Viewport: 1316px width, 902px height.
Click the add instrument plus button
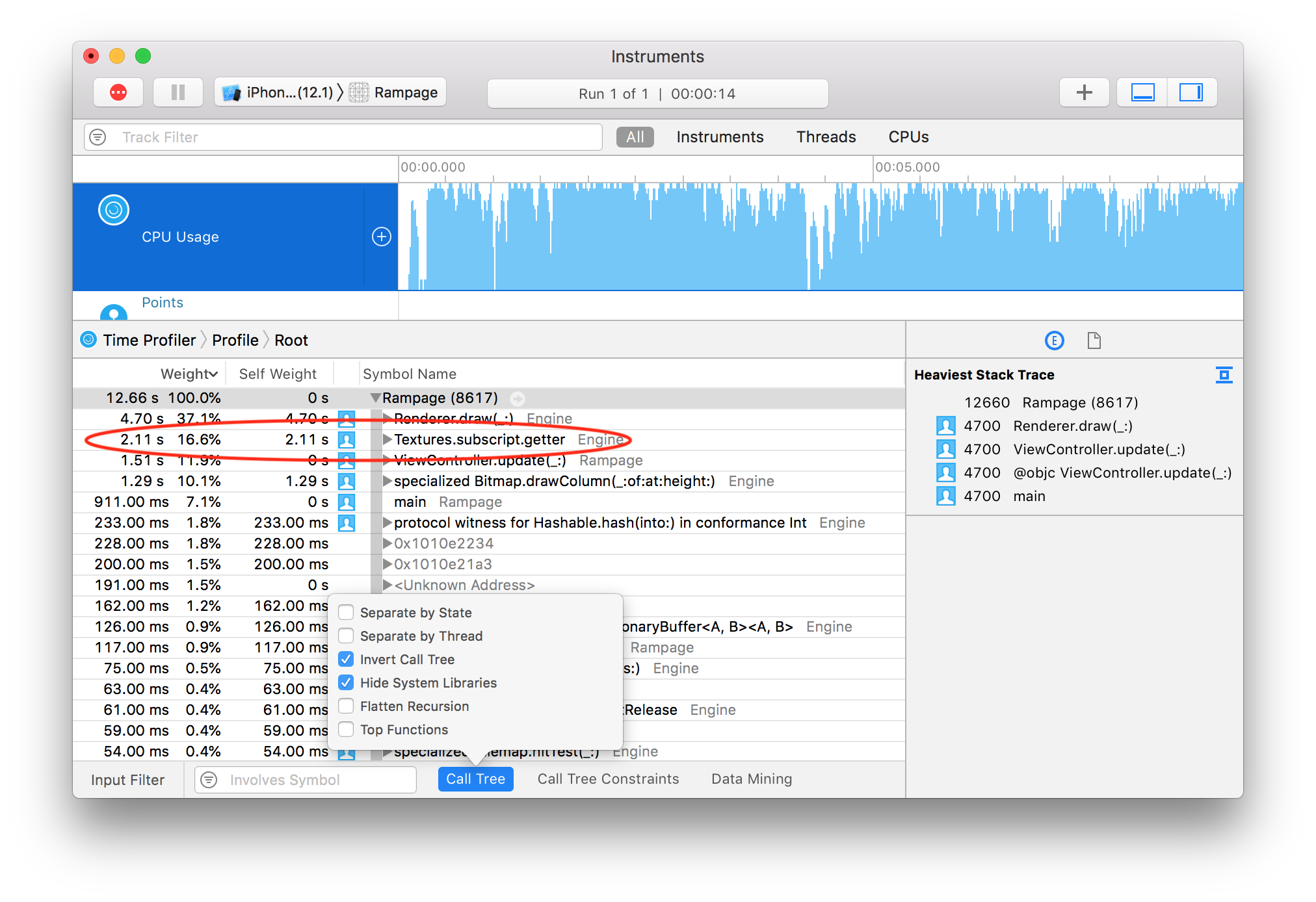1084,93
